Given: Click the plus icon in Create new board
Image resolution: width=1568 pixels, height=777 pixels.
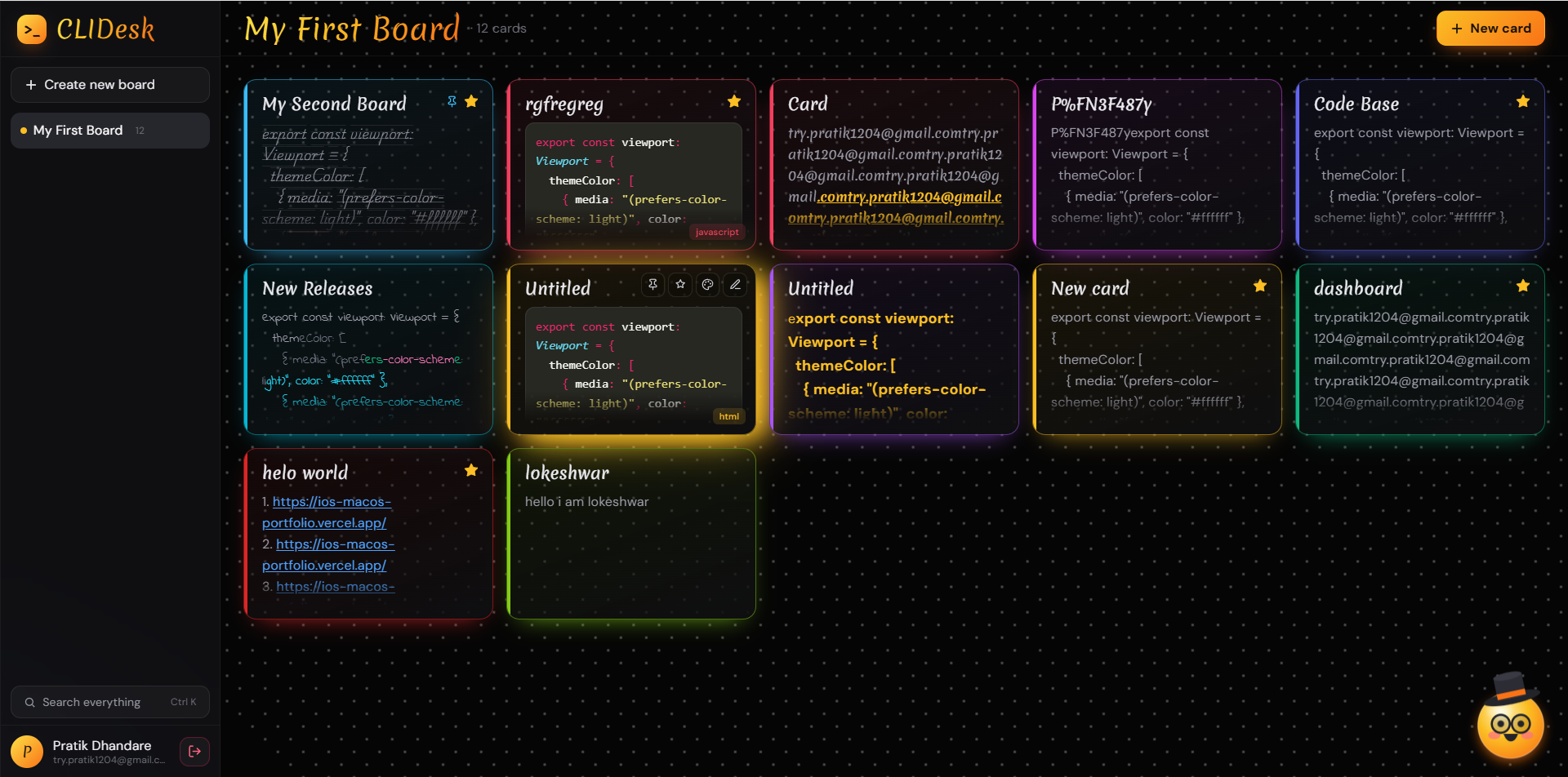Looking at the screenshot, I should (31, 85).
